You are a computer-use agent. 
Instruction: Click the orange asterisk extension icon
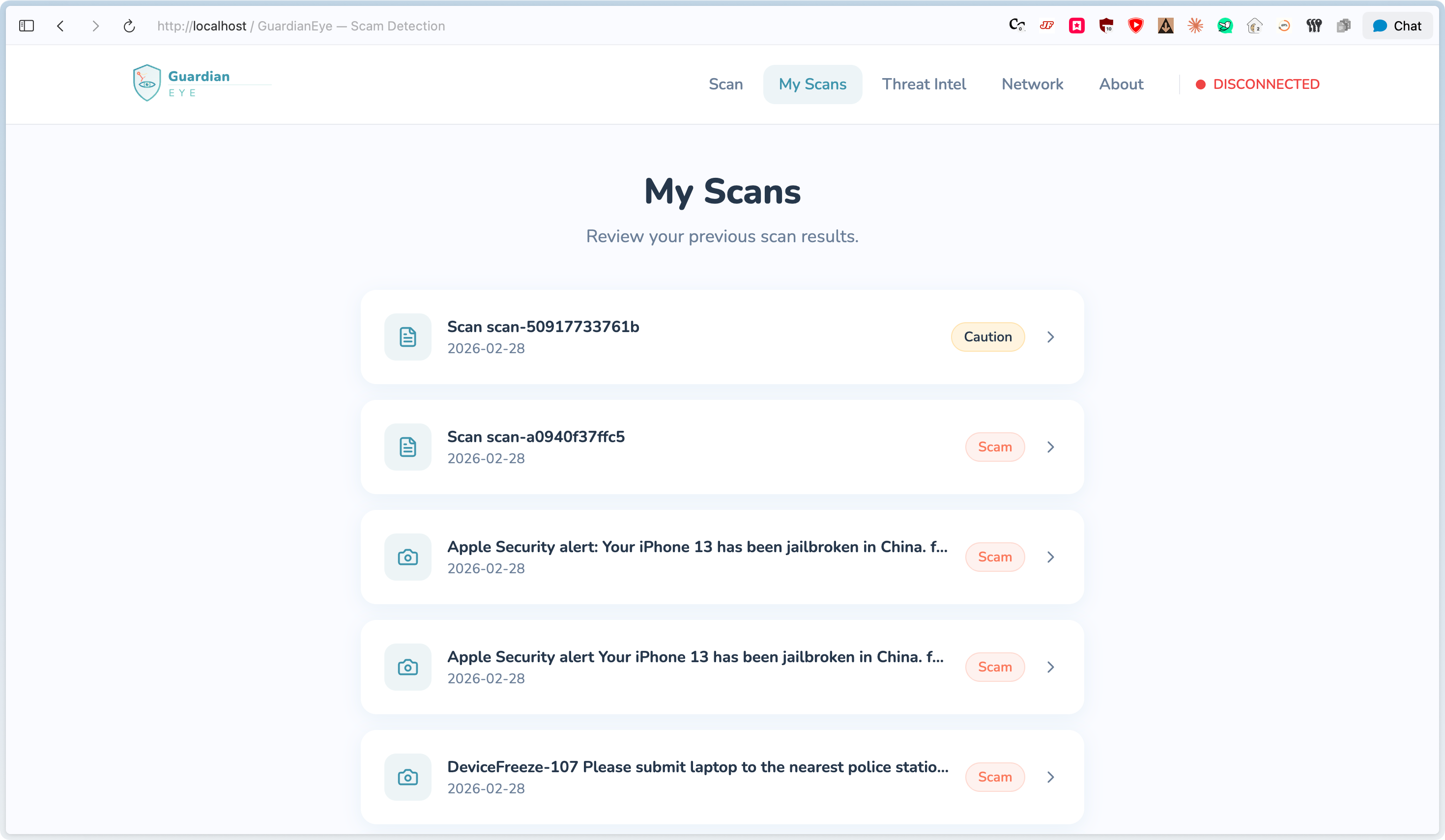1195,26
